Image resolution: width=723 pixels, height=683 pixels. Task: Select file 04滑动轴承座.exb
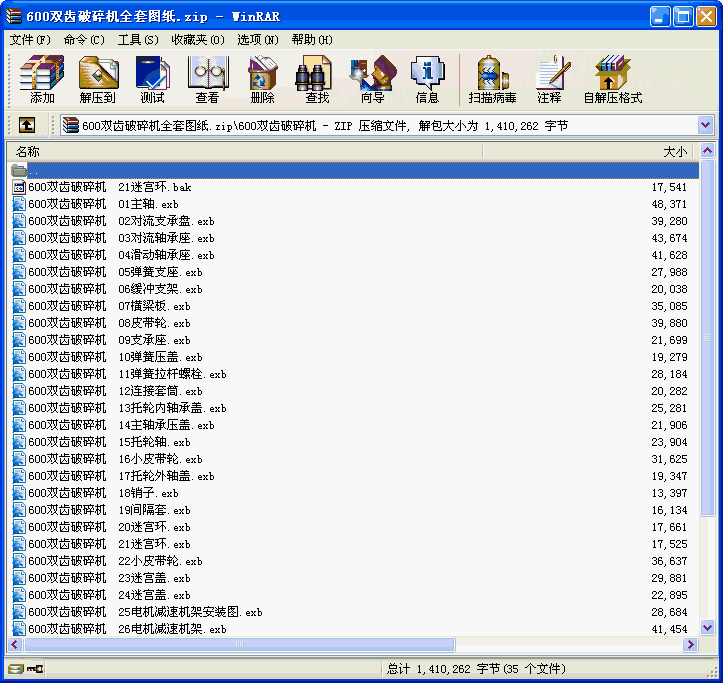tap(121, 255)
